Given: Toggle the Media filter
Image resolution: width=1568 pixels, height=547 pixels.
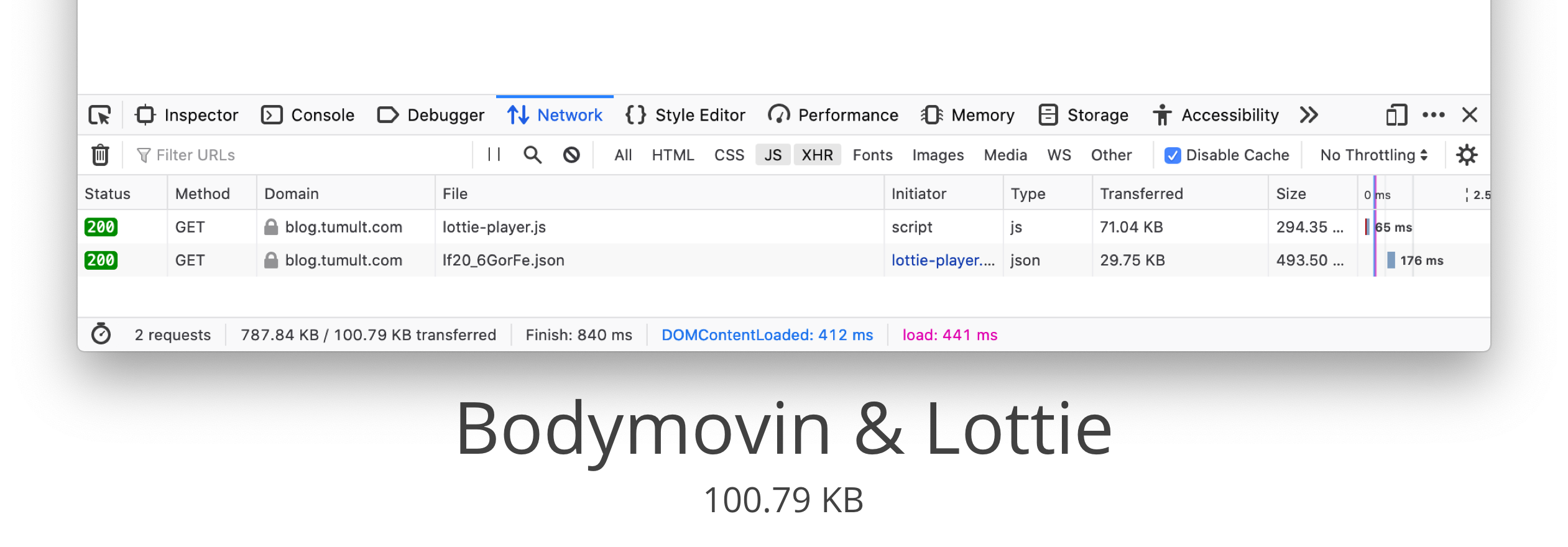Looking at the screenshot, I should point(1005,155).
